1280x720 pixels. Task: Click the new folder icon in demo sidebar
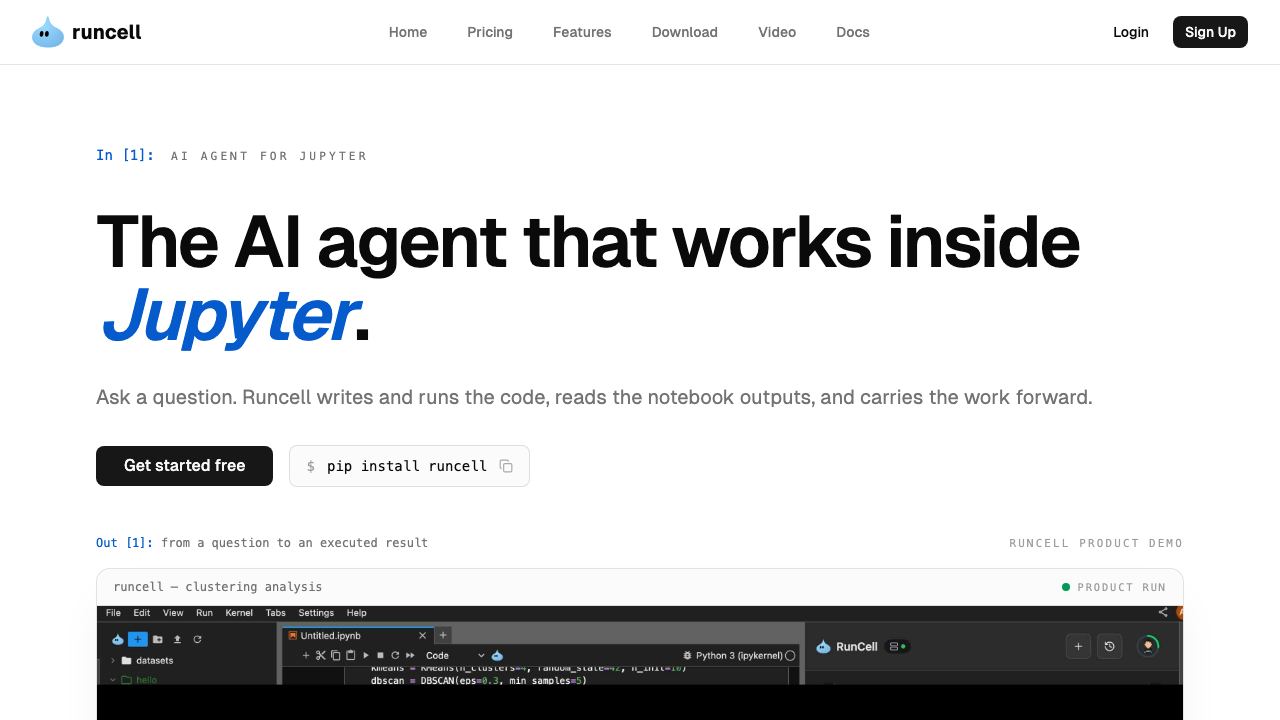tap(158, 639)
